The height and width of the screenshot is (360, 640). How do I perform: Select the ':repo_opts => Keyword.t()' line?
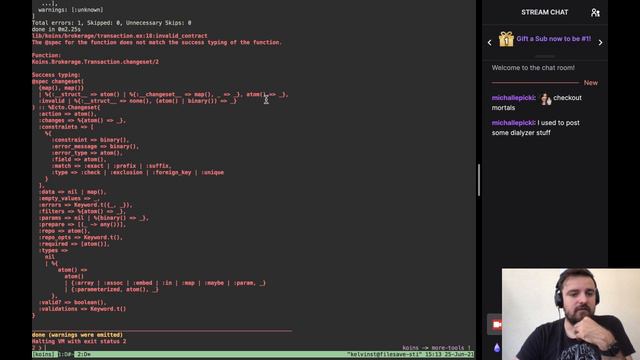(80, 238)
